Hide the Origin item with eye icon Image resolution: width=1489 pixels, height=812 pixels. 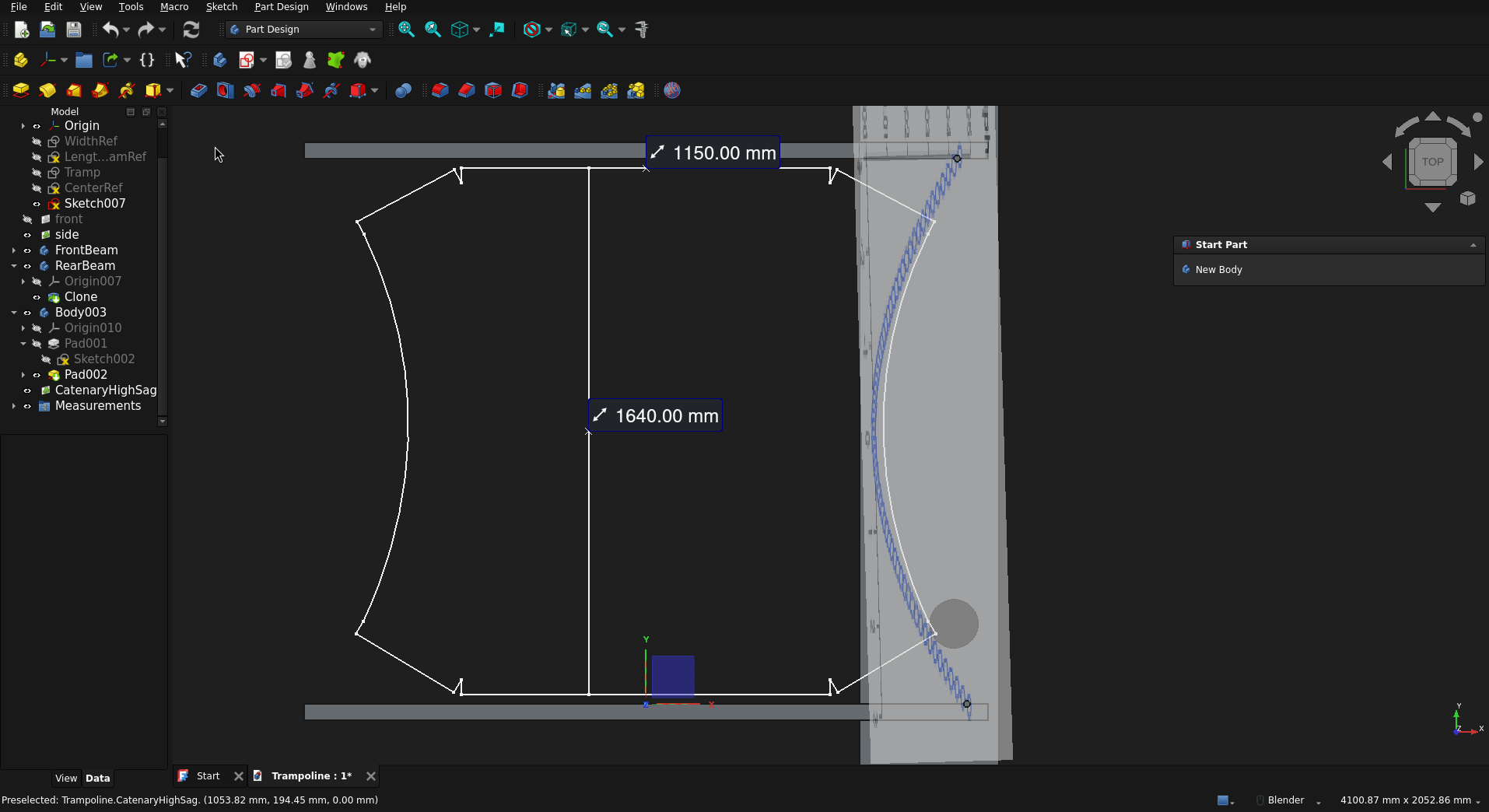(37, 126)
